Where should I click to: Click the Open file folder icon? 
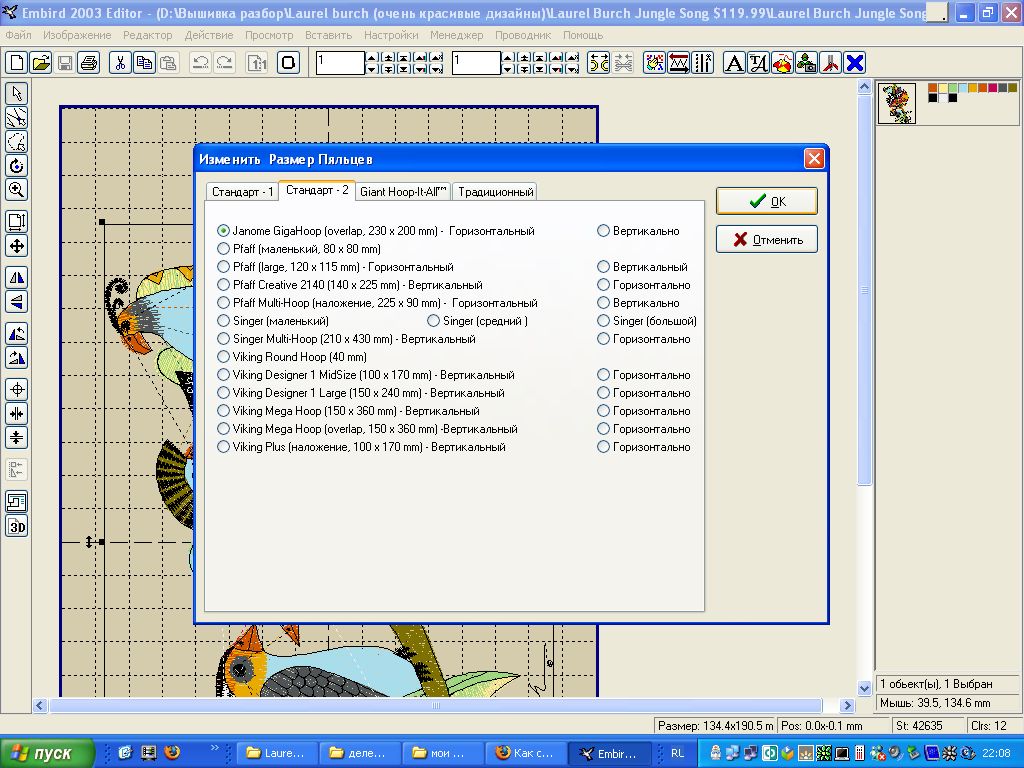(40, 63)
